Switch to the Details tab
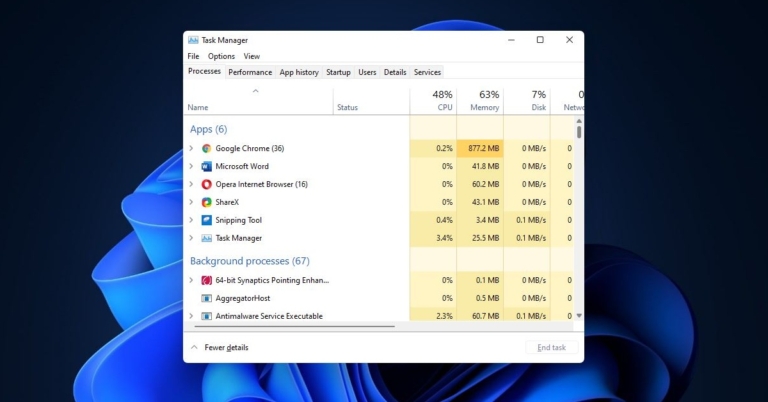The image size is (768, 402). 395,72
